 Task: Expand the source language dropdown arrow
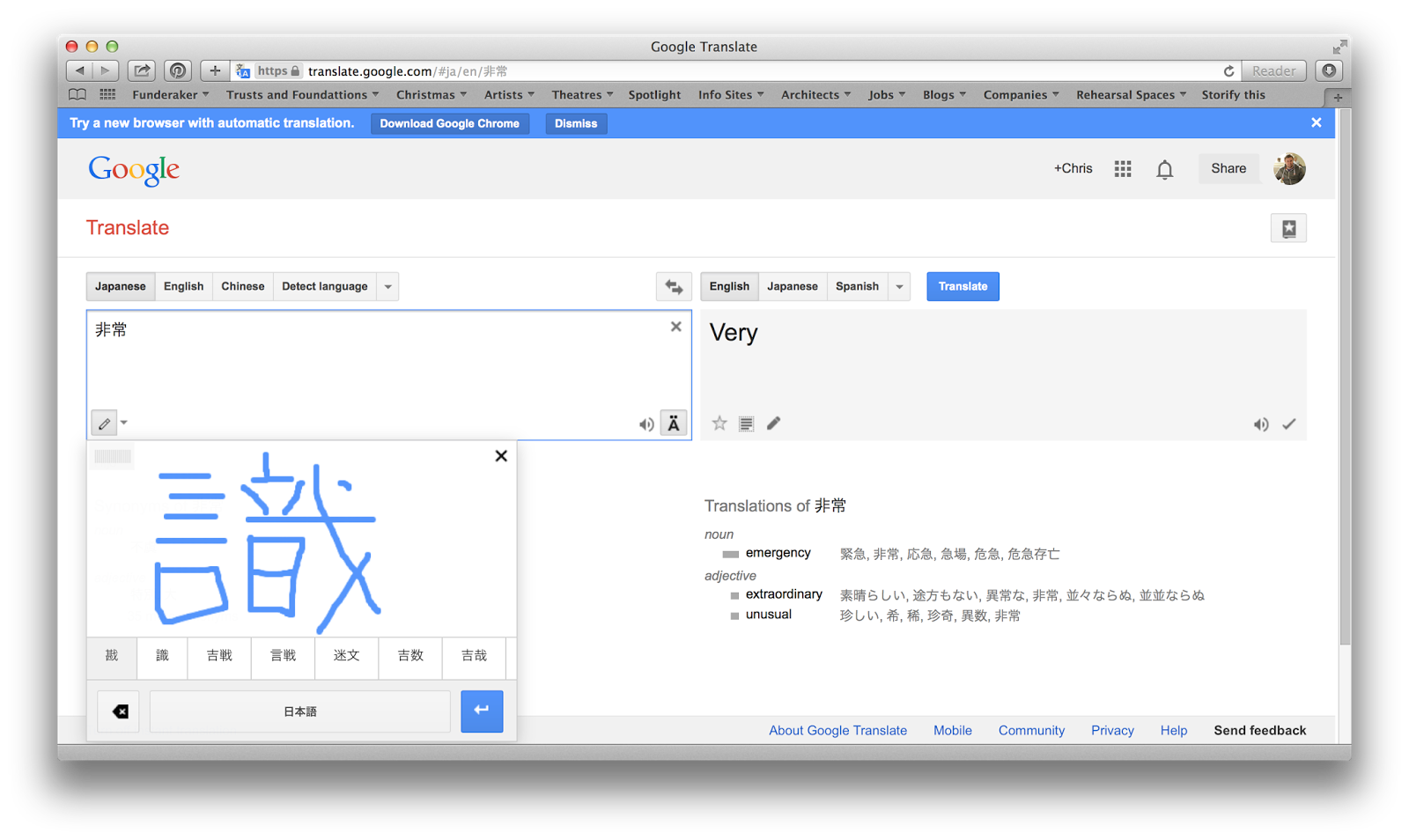click(387, 286)
